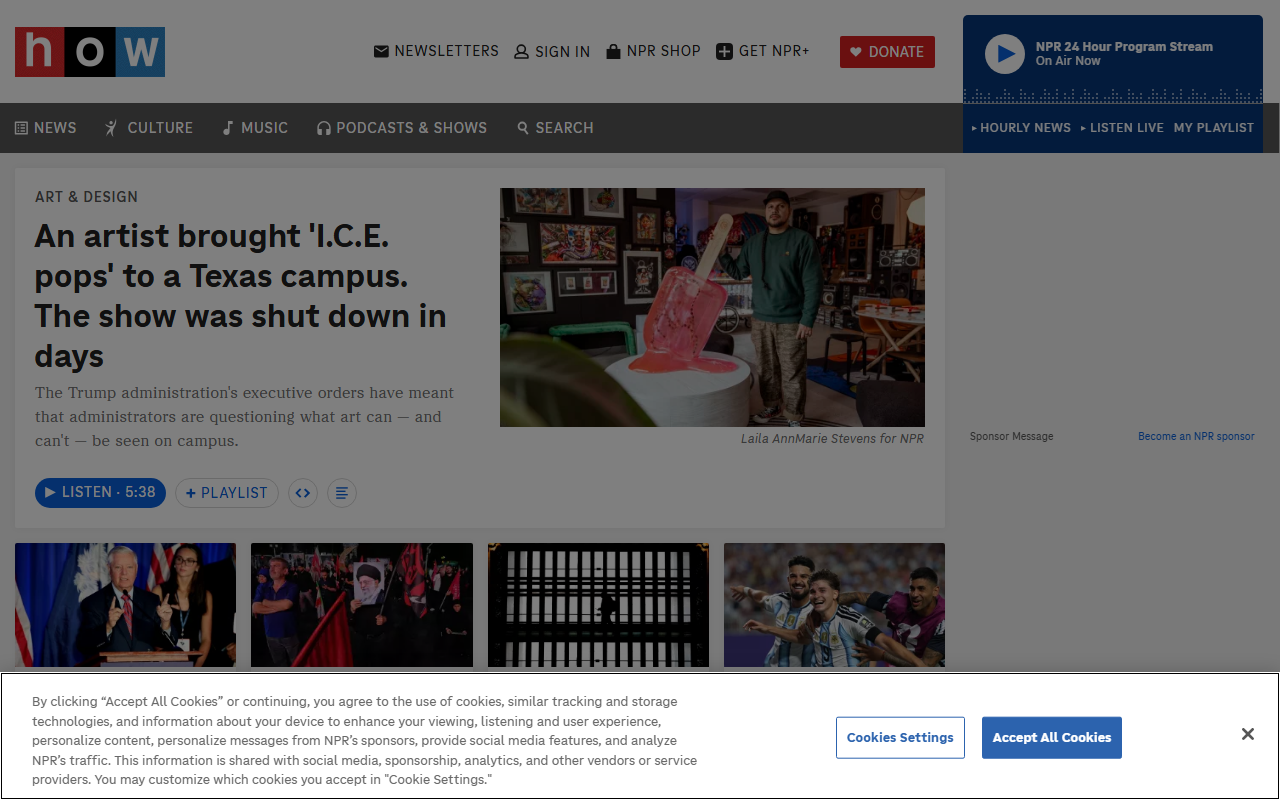The width and height of the screenshot is (1280, 800).
Task: Click Become an NPR sponsor link
Action: point(1196,436)
